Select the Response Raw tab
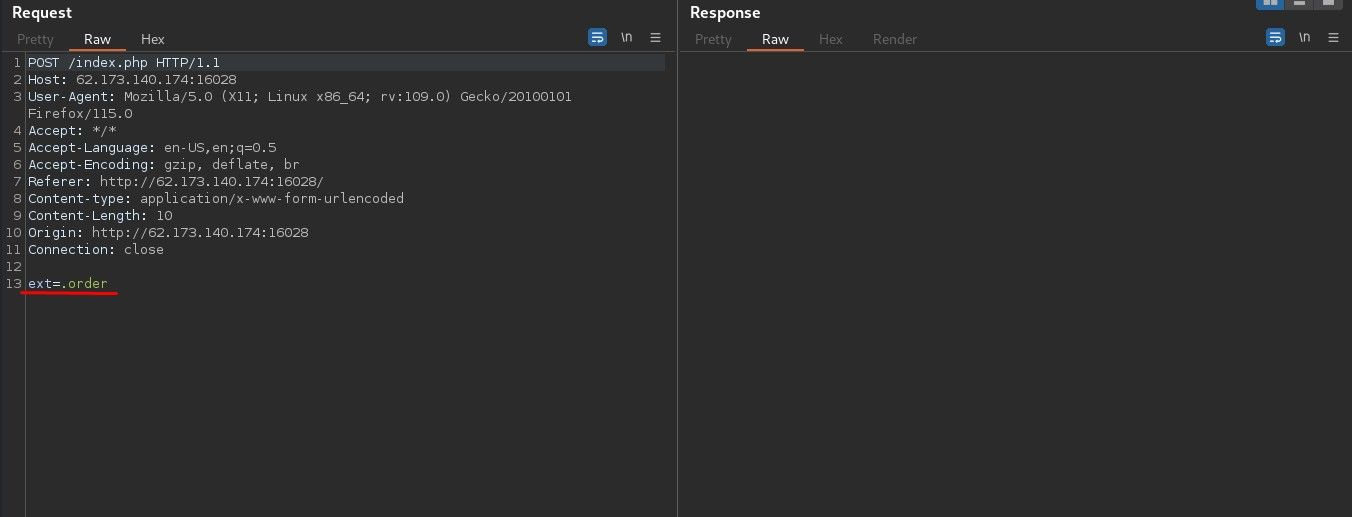This screenshot has width=1352, height=517. [775, 39]
